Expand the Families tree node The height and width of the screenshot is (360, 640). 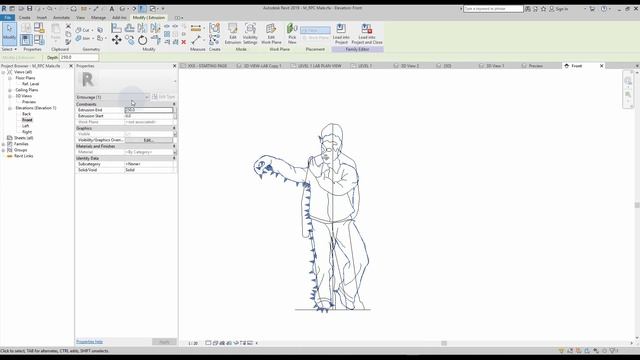pos(3,144)
